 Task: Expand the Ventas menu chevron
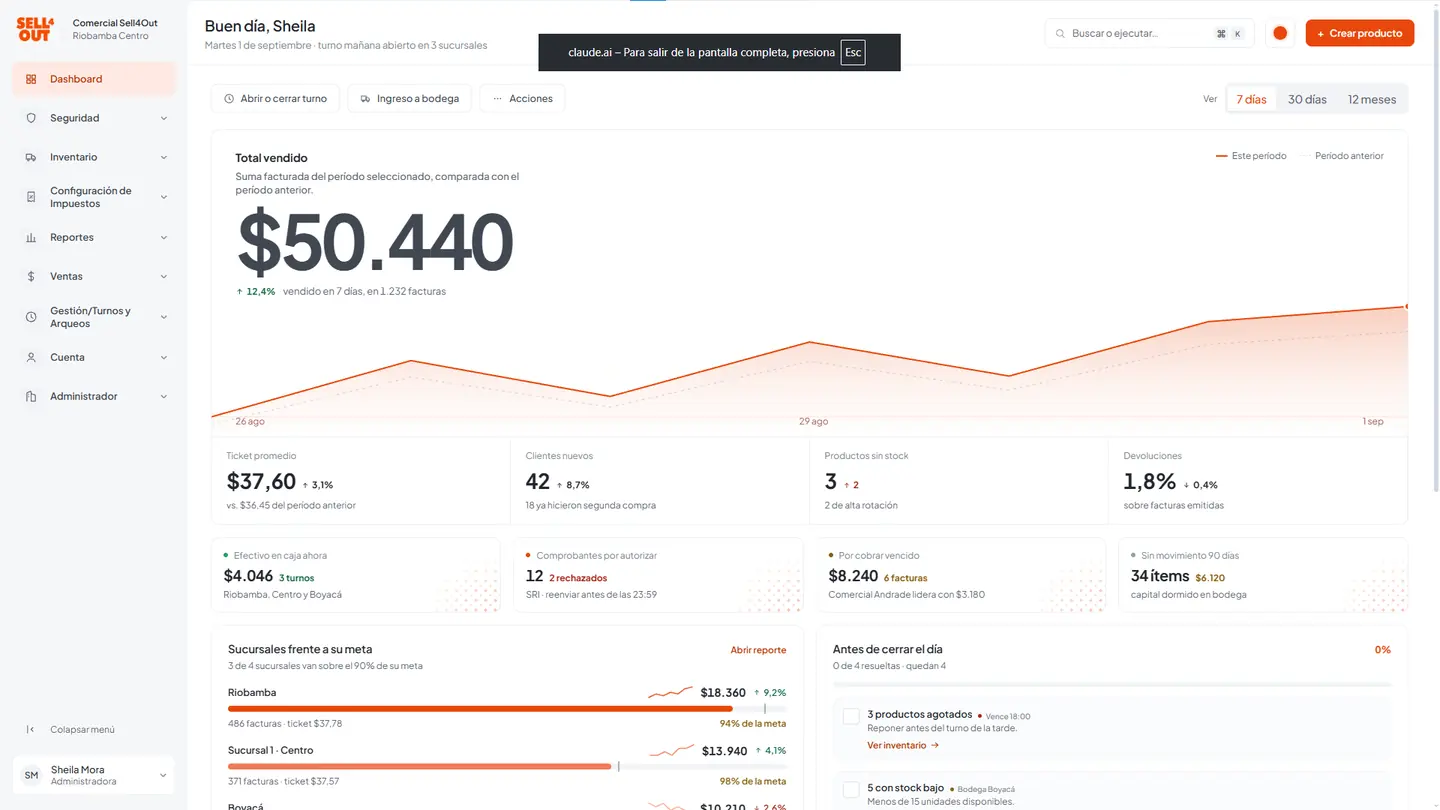pos(164,276)
